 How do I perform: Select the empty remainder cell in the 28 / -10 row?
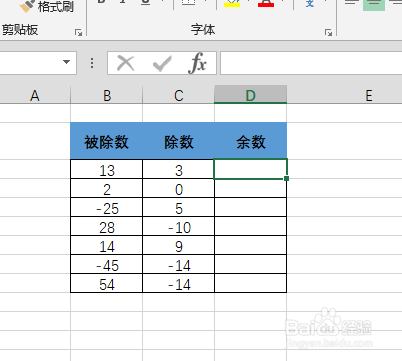coord(250,226)
